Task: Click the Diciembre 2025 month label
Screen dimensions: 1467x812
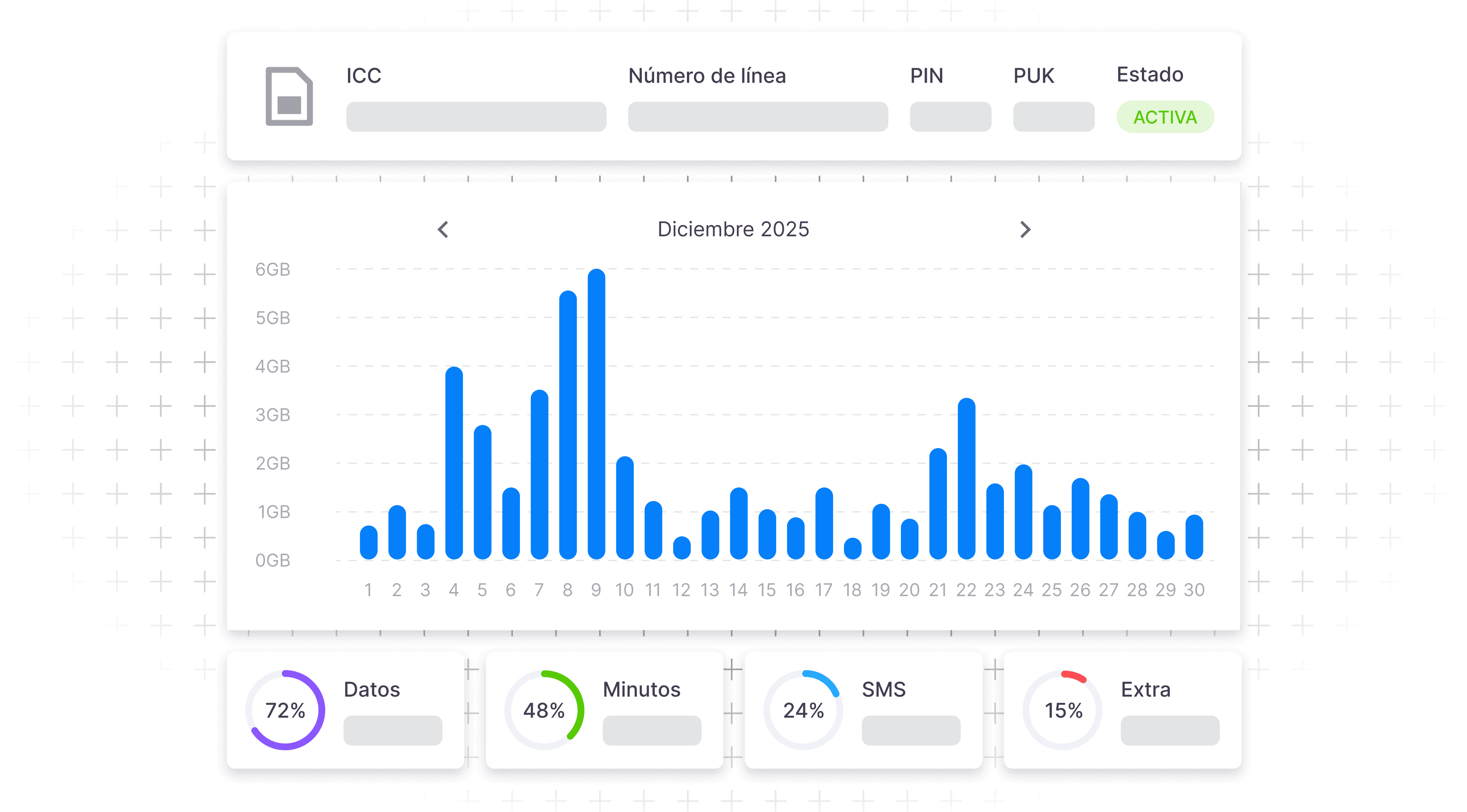Action: click(x=733, y=230)
